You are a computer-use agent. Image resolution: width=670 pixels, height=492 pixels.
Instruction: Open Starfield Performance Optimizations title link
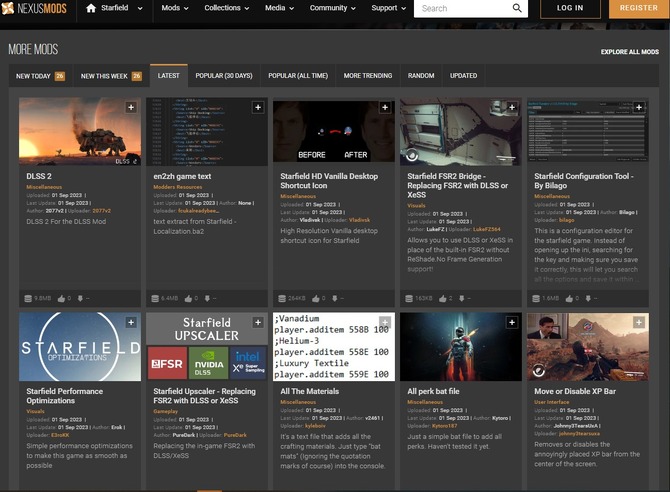click(65, 396)
